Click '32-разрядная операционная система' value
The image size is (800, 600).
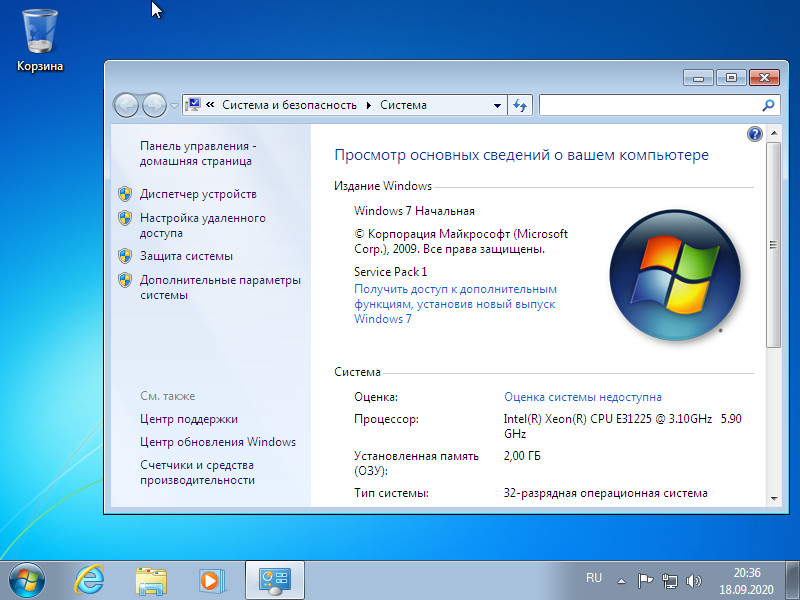click(606, 493)
